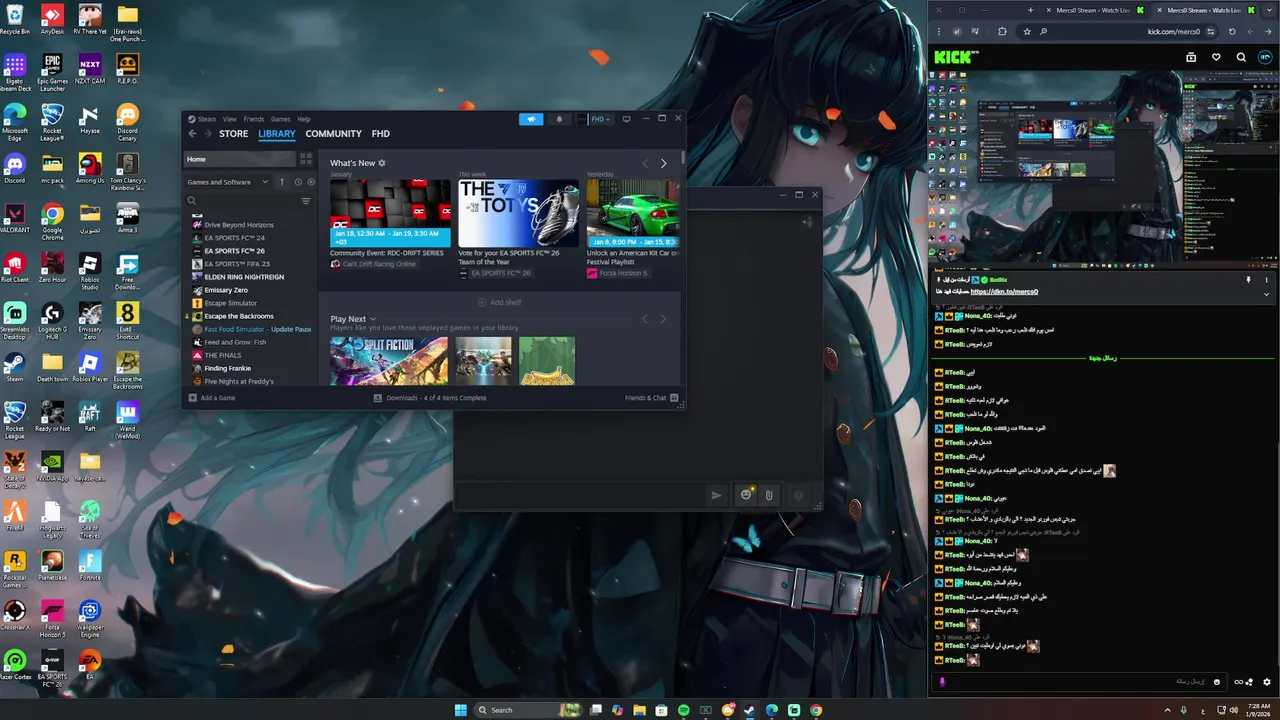Click Add shelf button
This screenshot has height=720, width=1280.
(x=499, y=302)
